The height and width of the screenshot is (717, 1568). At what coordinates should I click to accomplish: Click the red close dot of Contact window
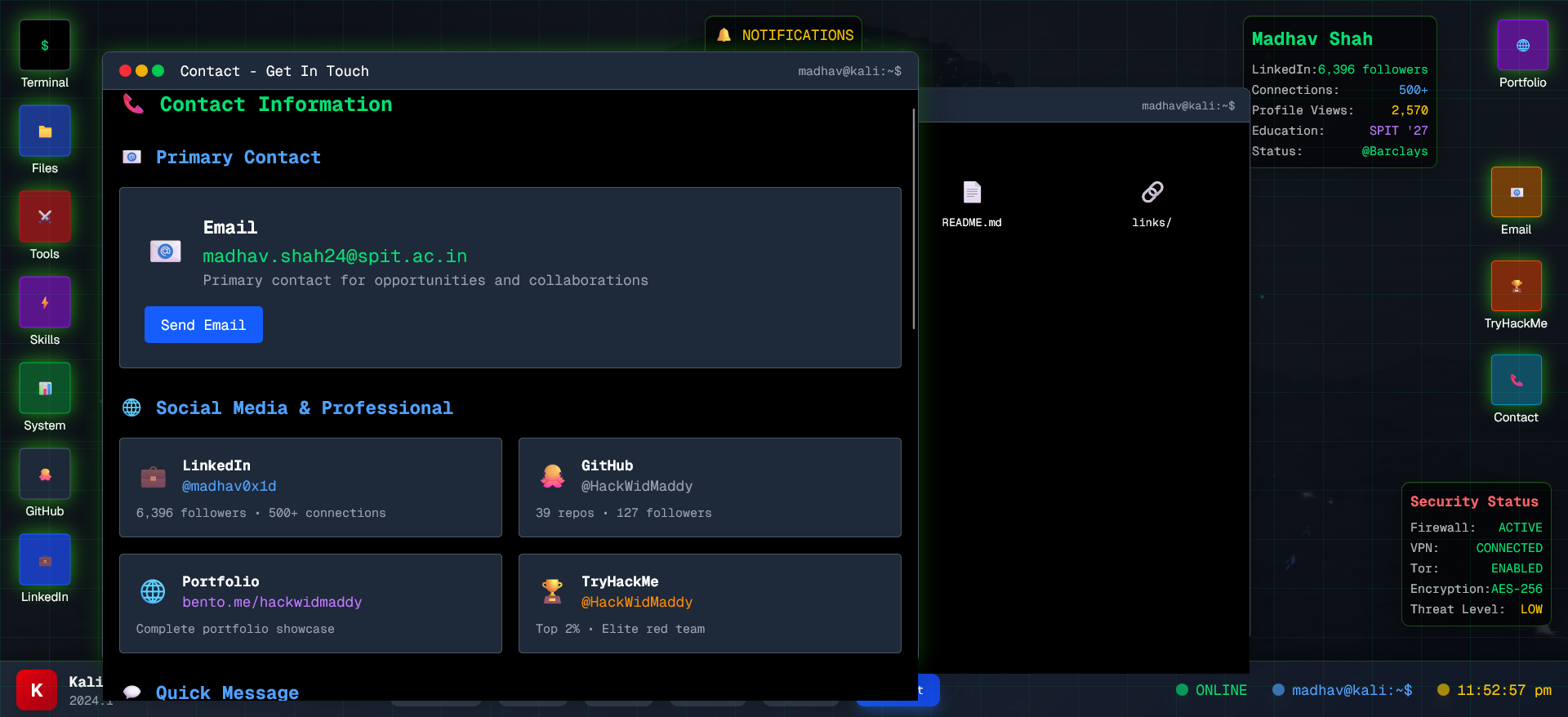coord(125,71)
